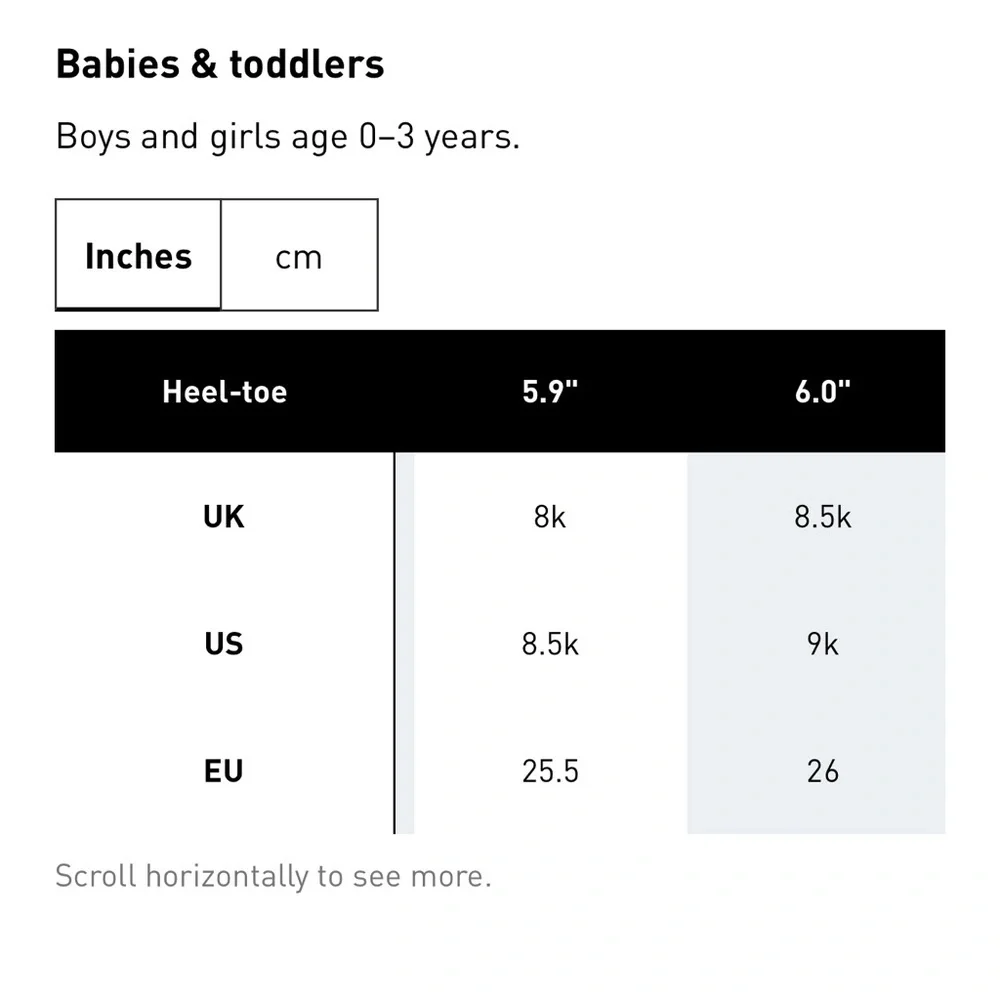Click the Babies & toddlers heading
This screenshot has width=1000, height=1000.
click(x=220, y=64)
